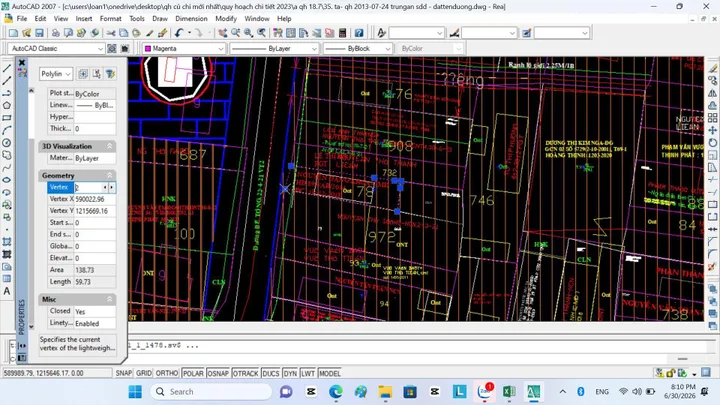The height and width of the screenshot is (405, 720).
Task: Save the drawing with the diskette icon
Action: (39, 33)
